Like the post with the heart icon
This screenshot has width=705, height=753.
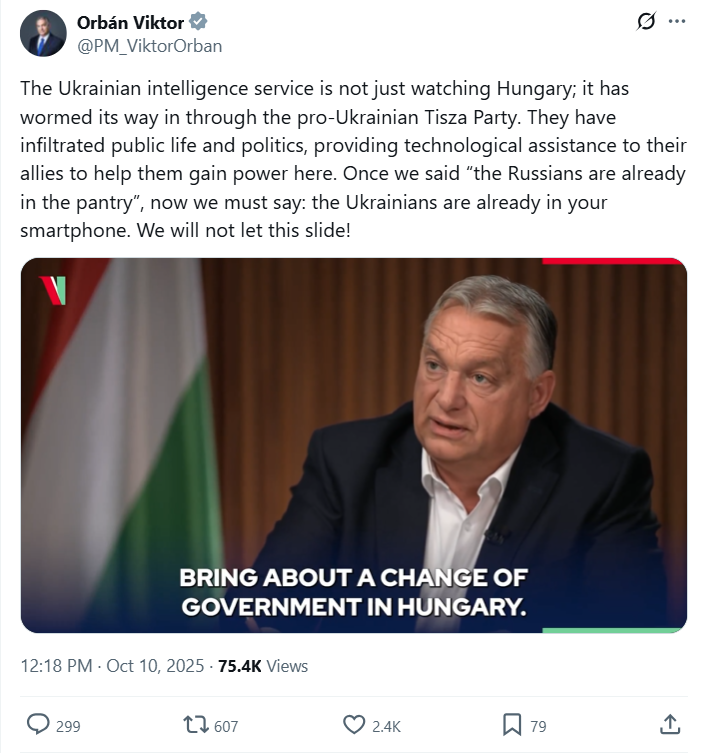tap(354, 725)
